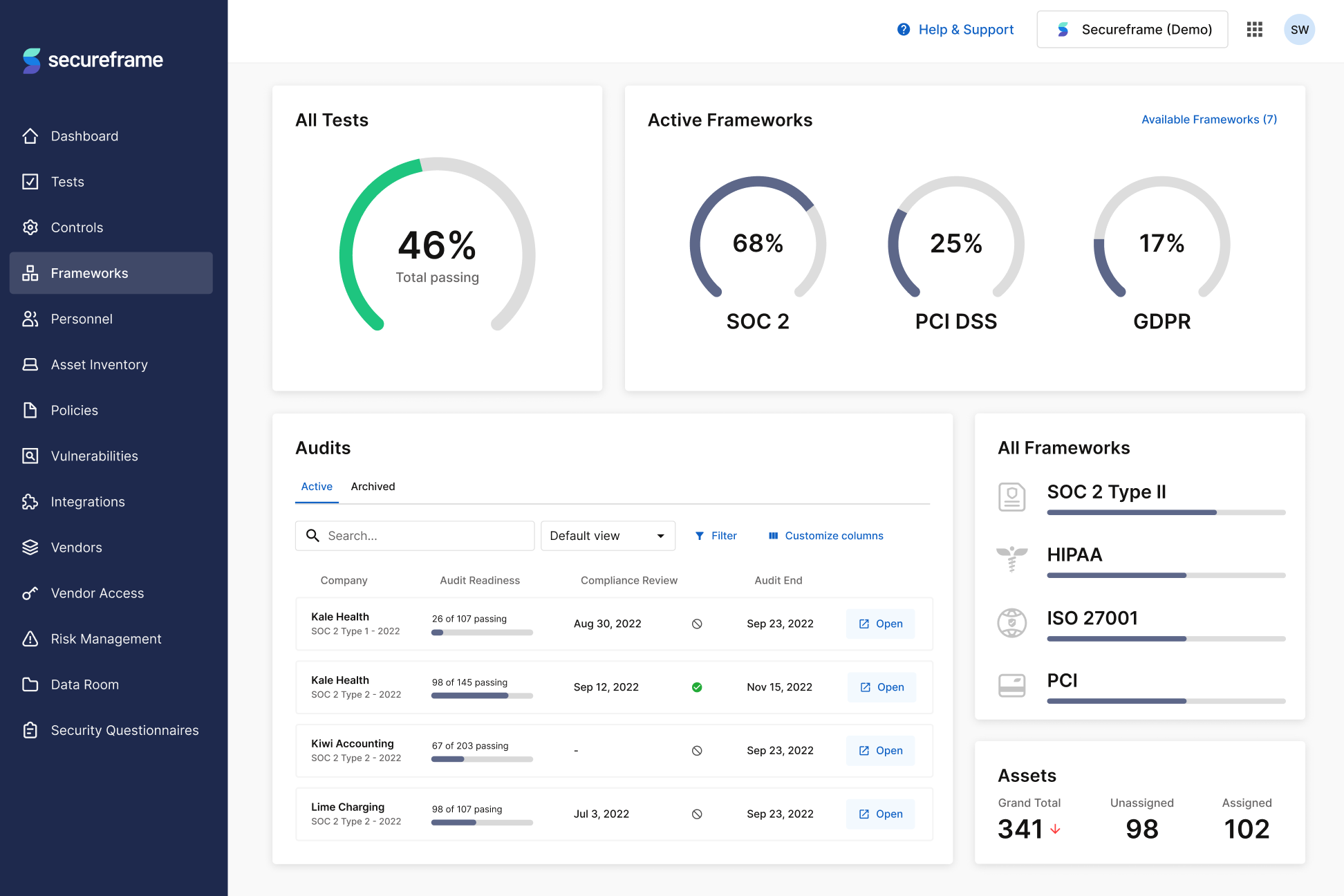Click the Personnel people icon
Viewport: 1344px width, 896px height.
tap(30, 319)
